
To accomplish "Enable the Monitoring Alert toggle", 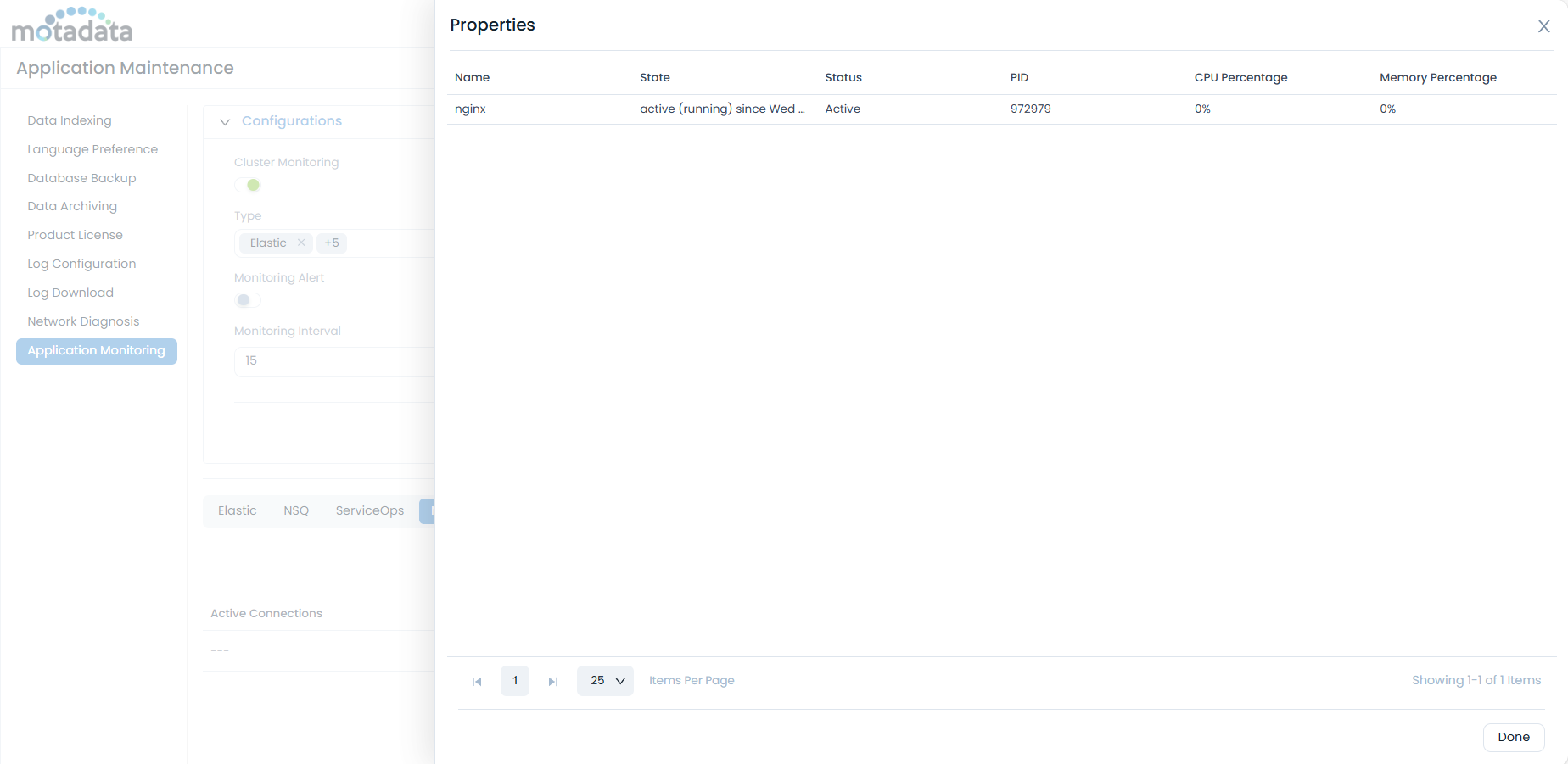I will coord(247,300).
